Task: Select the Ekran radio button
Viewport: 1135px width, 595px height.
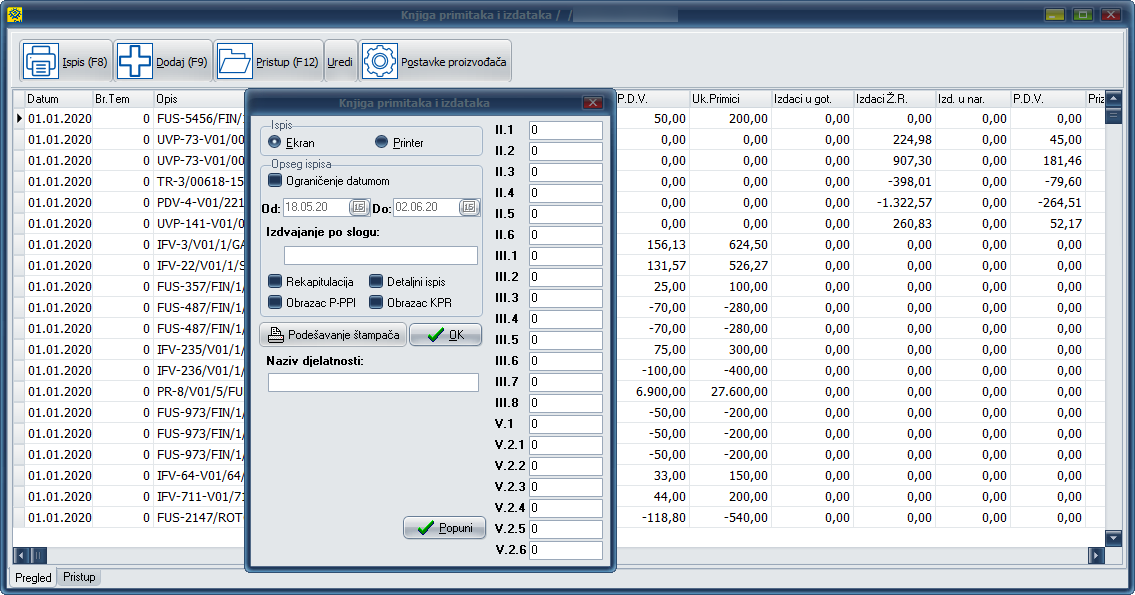Action: click(275, 143)
